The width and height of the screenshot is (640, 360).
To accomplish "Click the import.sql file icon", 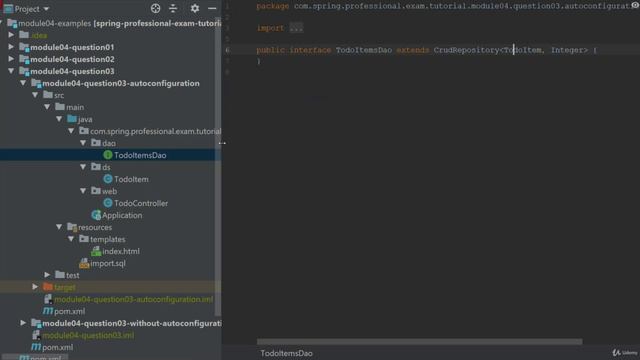I will [x=84, y=263].
